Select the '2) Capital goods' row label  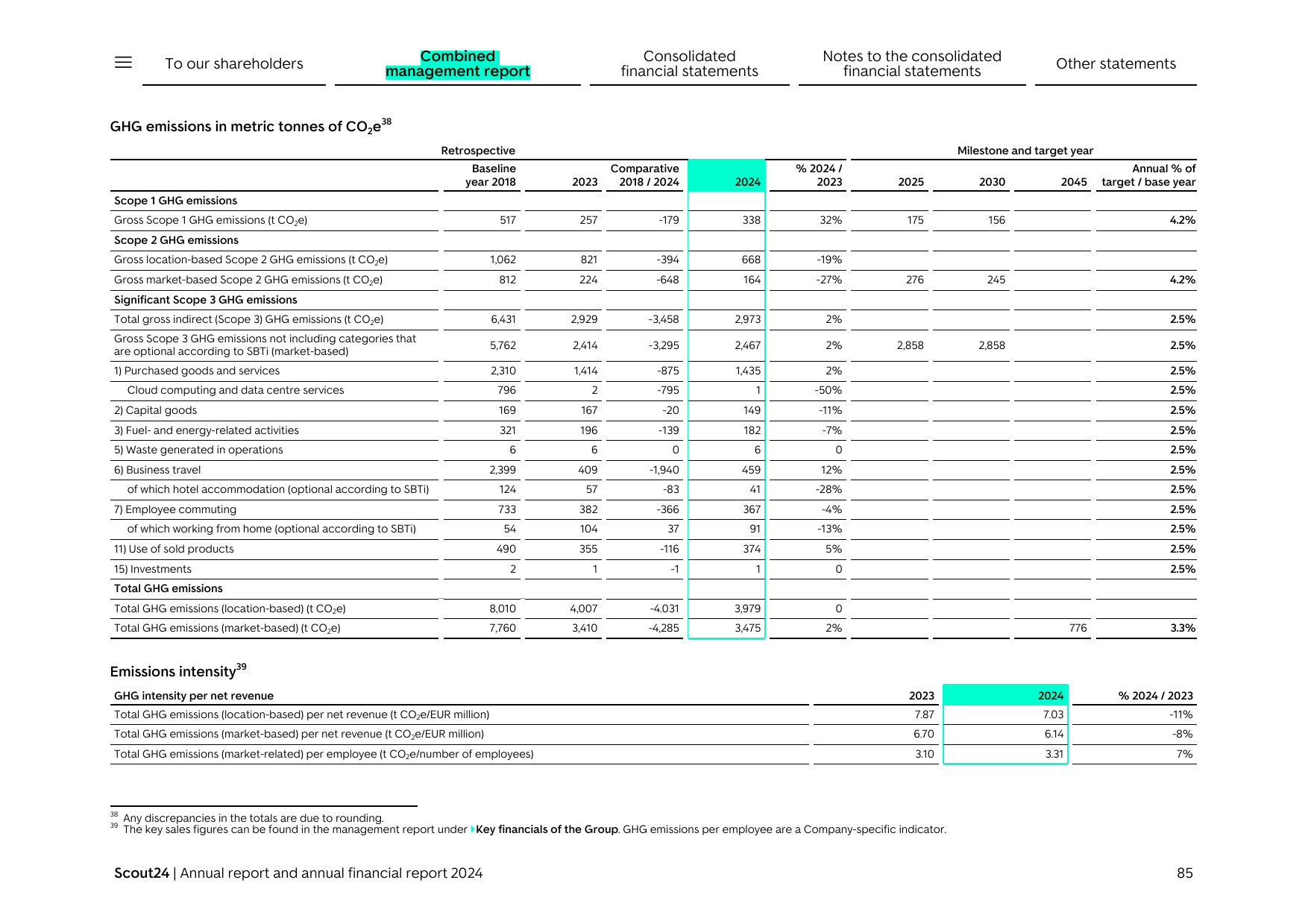coord(156,410)
